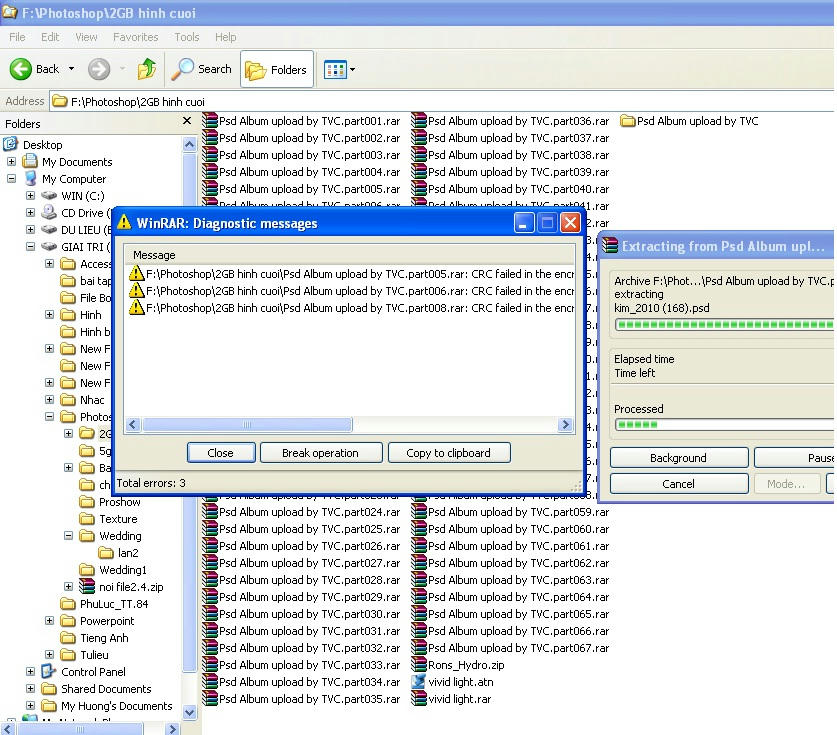Expand the CD Drive node
837x735 pixels.
pos(30,212)
